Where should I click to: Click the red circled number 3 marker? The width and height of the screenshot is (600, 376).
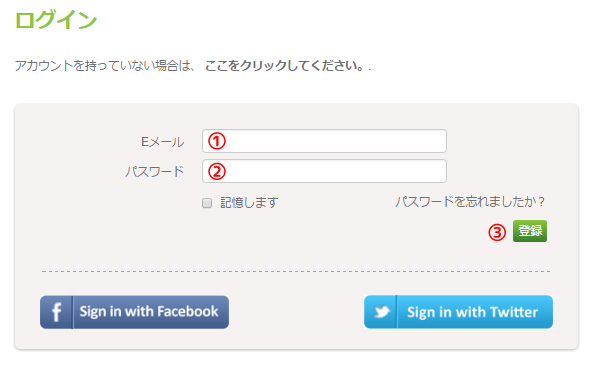tap(497, 232)
